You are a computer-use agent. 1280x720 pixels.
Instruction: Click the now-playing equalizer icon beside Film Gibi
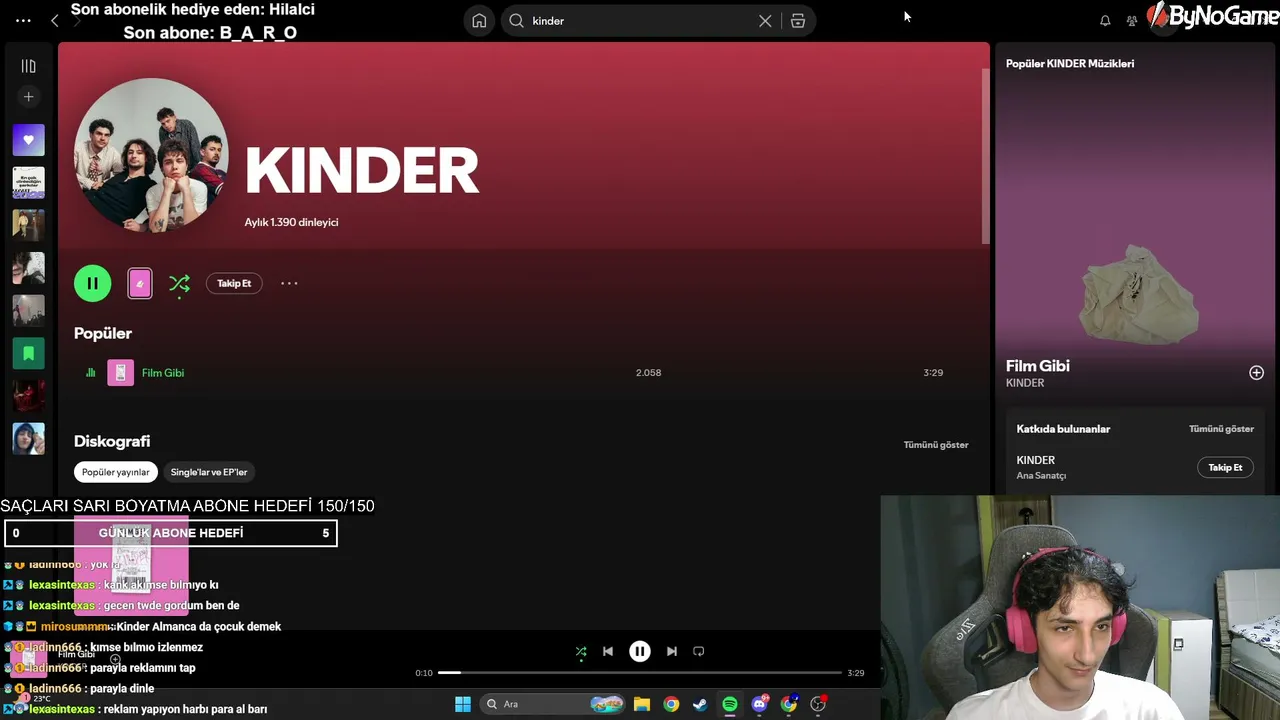click(x=90, y=373)
